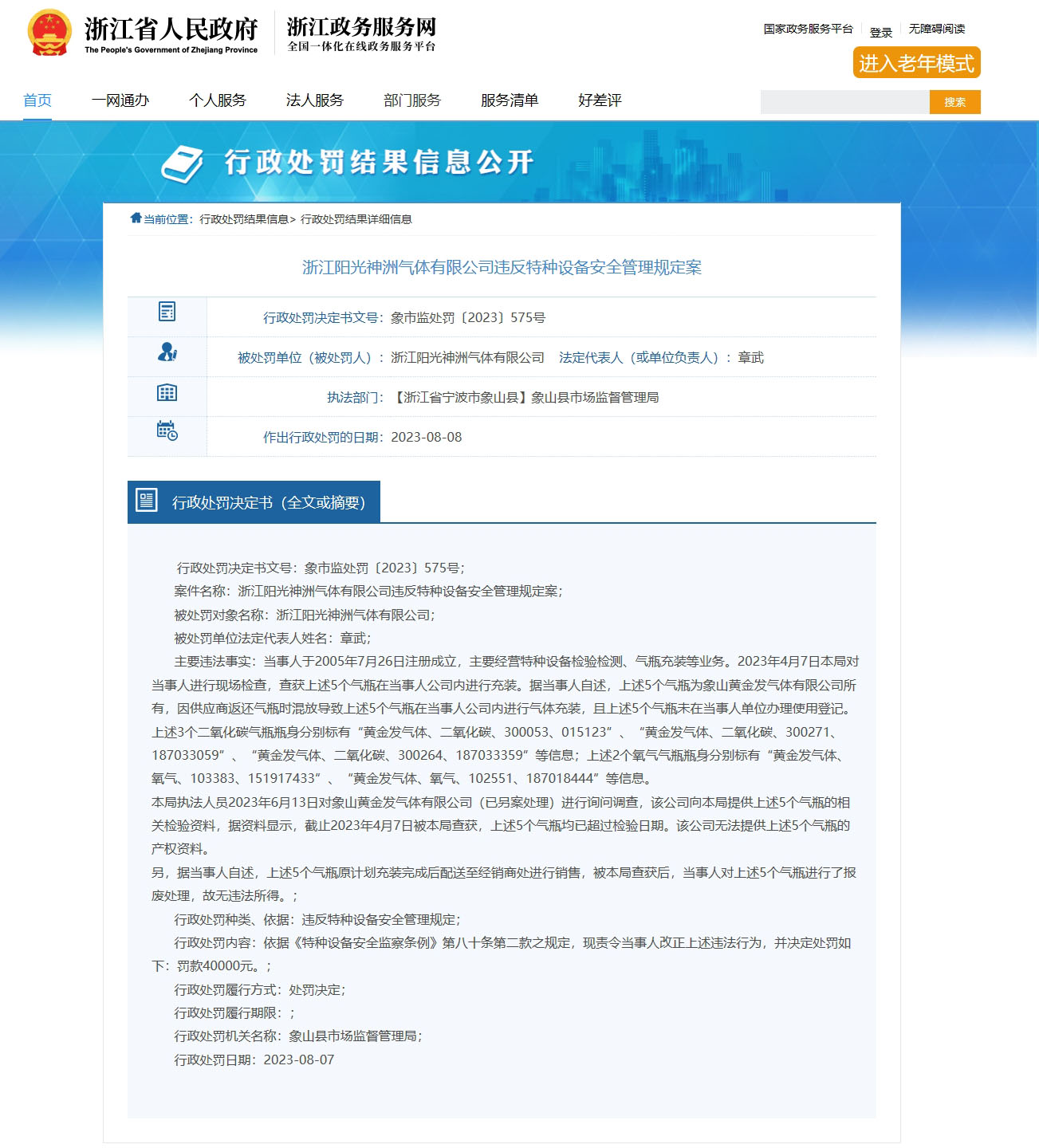Open 好差评 navigation item
Image resolution: width=1039 pixels, height=1148 pixels.
(x=600, y=100)
